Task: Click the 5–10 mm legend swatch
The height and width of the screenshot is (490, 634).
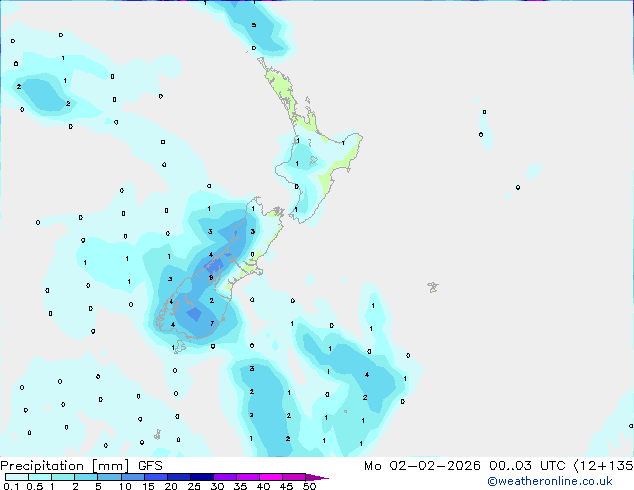Action: [109, 477]
